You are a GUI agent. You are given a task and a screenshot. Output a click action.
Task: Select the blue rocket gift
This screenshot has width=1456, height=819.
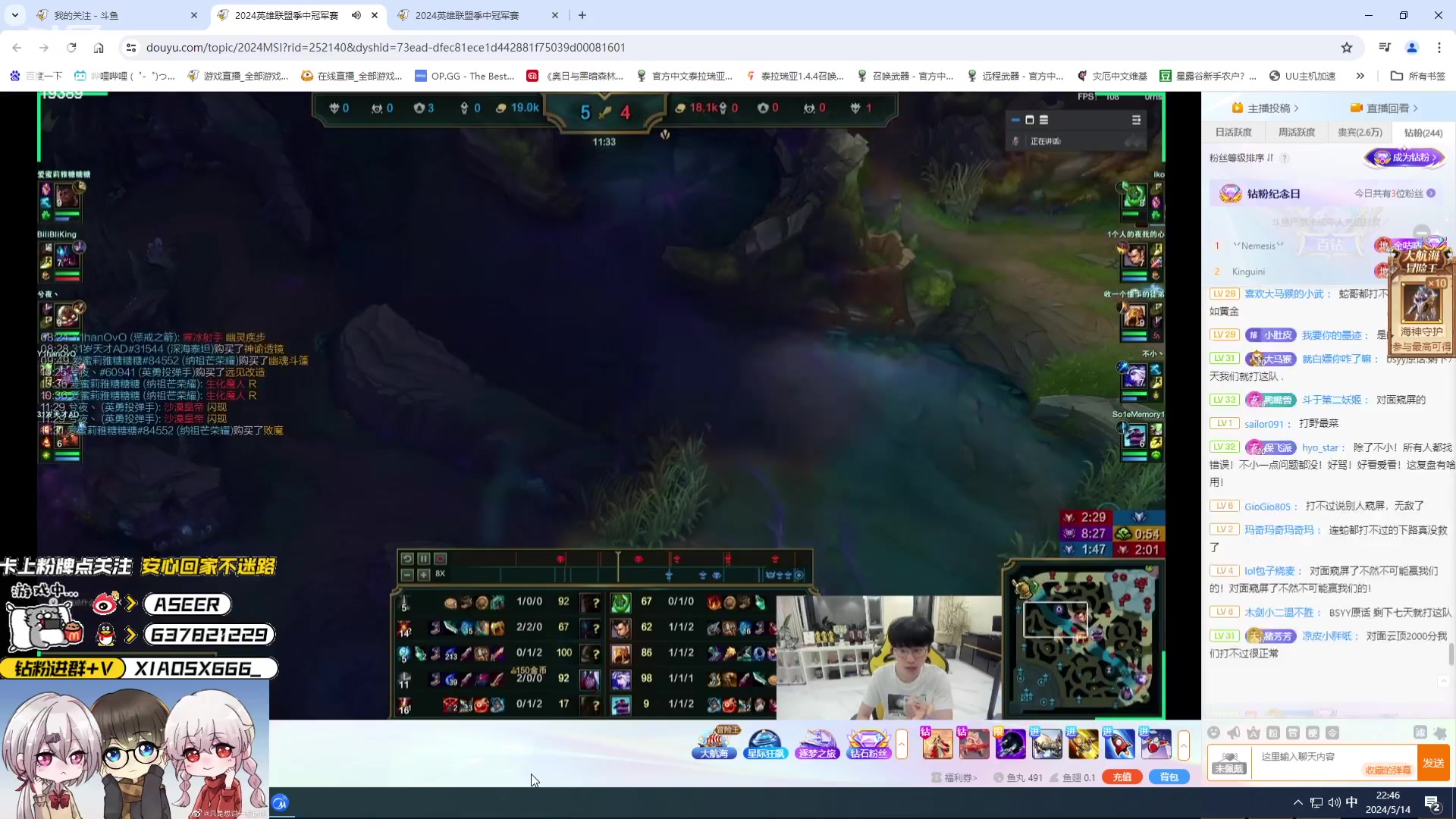1119,744
